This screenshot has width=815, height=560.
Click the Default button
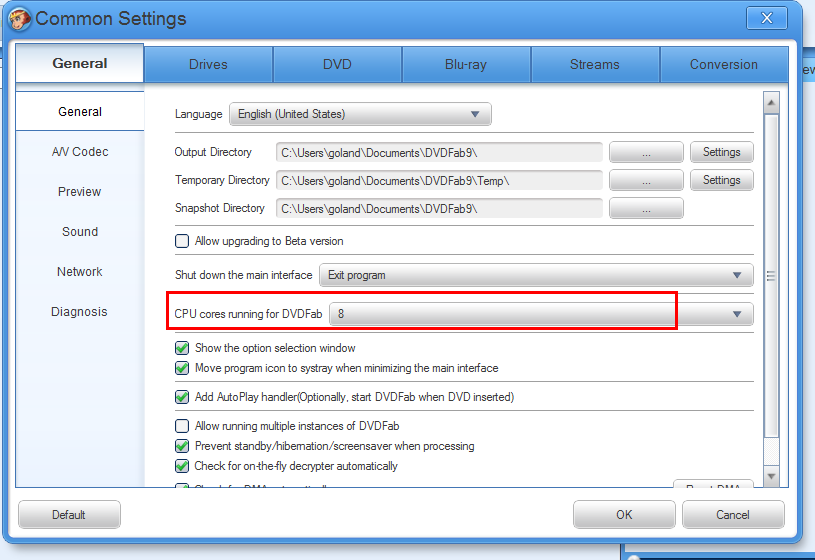(69, 515)
